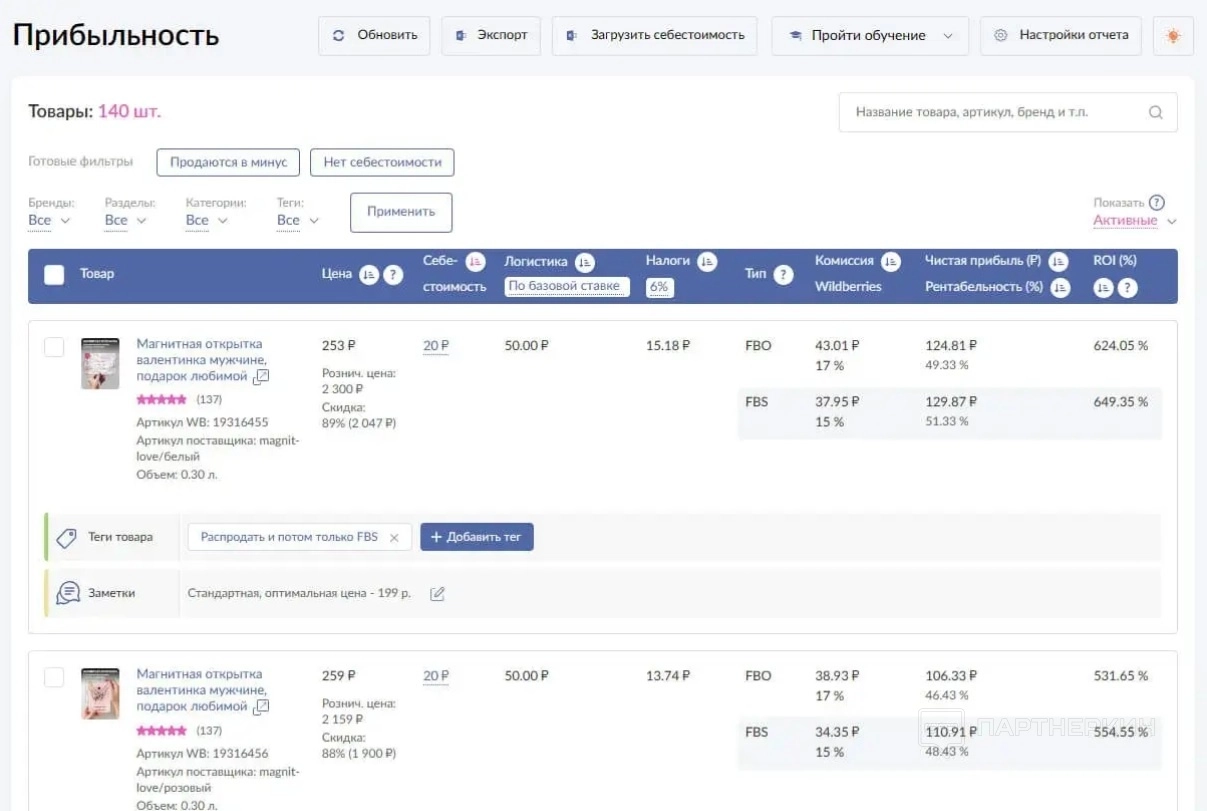The height and width of the screenshot is (811, 1207).
Task: Click the sort icon next to Цена
Action: click(369, 275)
